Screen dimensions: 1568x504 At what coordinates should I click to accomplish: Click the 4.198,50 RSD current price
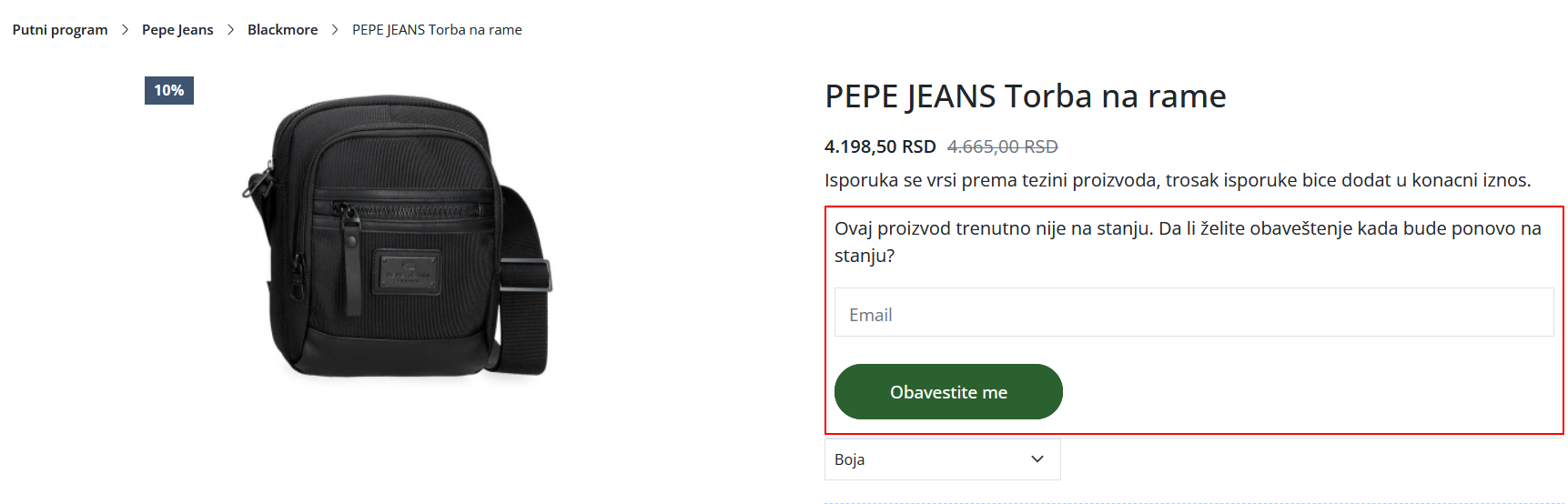880,146
